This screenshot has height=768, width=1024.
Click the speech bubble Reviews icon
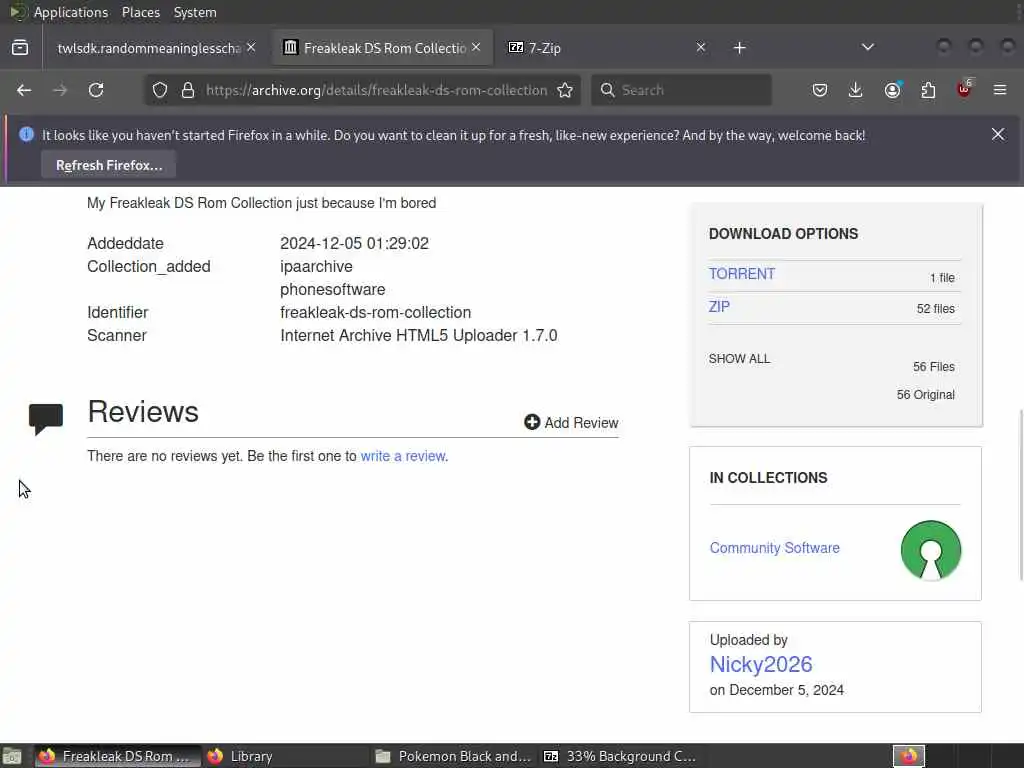46,419
